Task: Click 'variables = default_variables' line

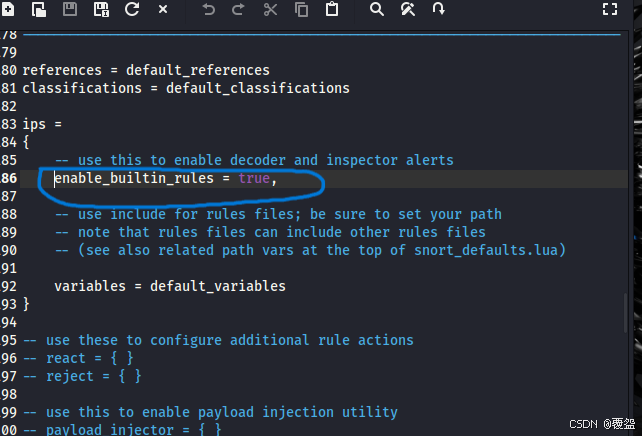Action: (x=170, y=286)
